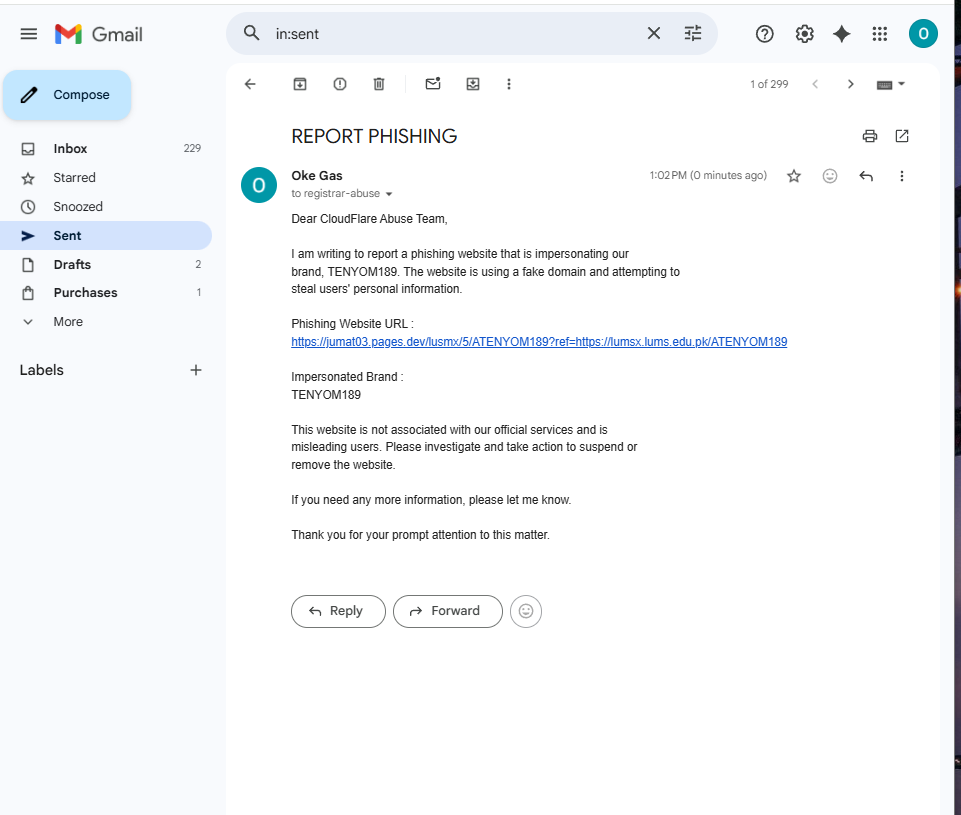
Task: Open the Inbox folder
Action: [x=106, y=148]
